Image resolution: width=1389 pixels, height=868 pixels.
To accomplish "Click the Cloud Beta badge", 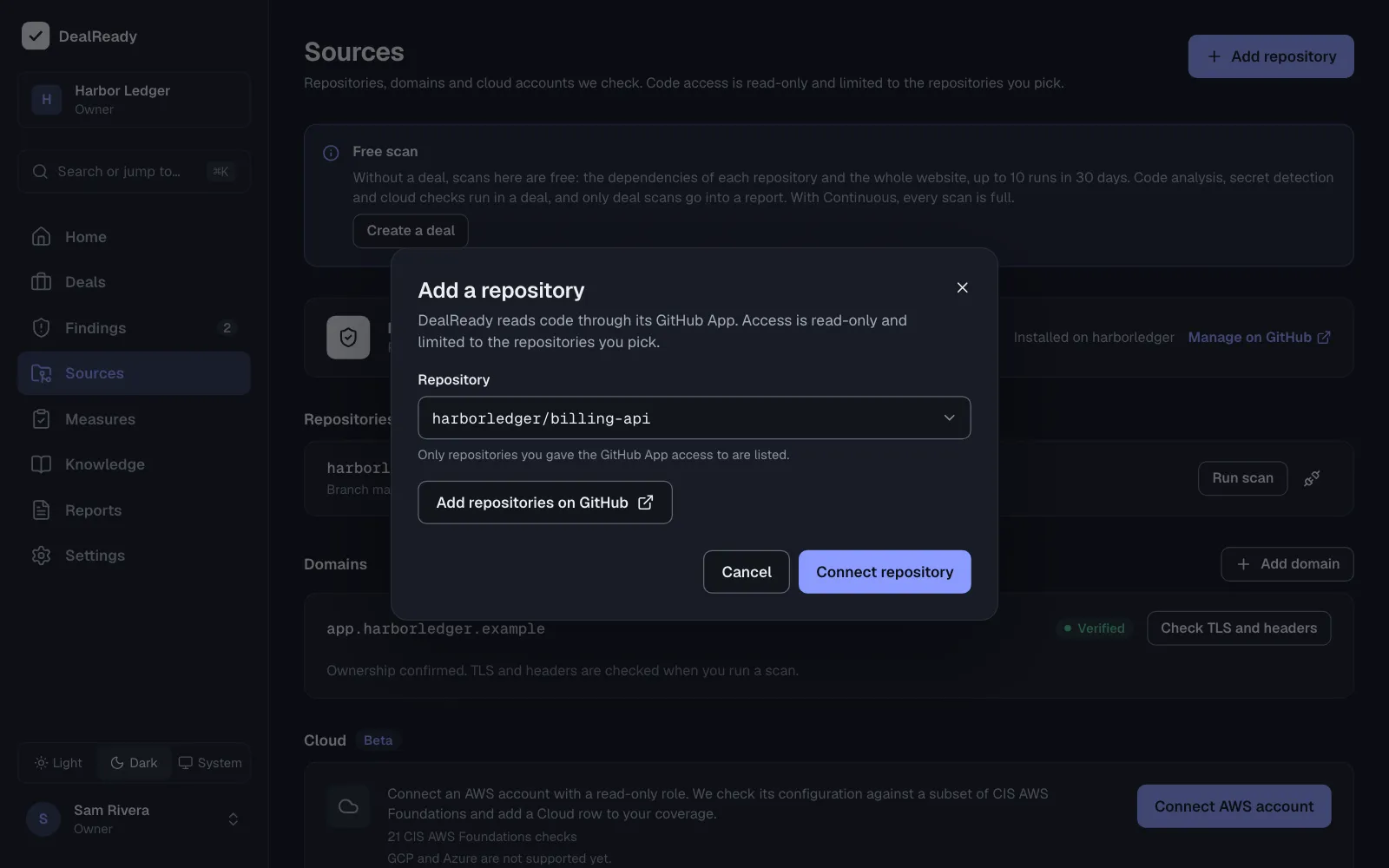I will point(378,740).
